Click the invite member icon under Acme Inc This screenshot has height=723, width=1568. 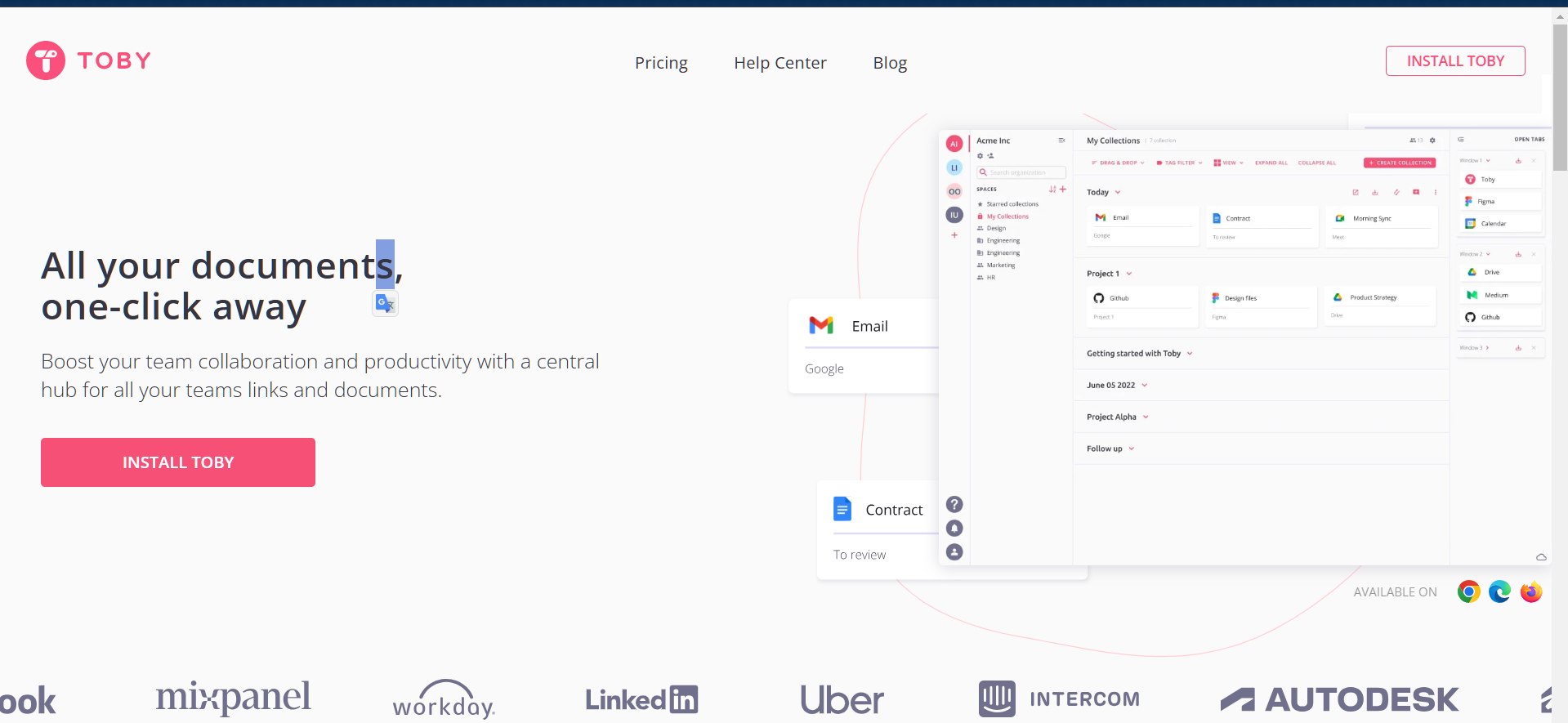pos(990,155)
